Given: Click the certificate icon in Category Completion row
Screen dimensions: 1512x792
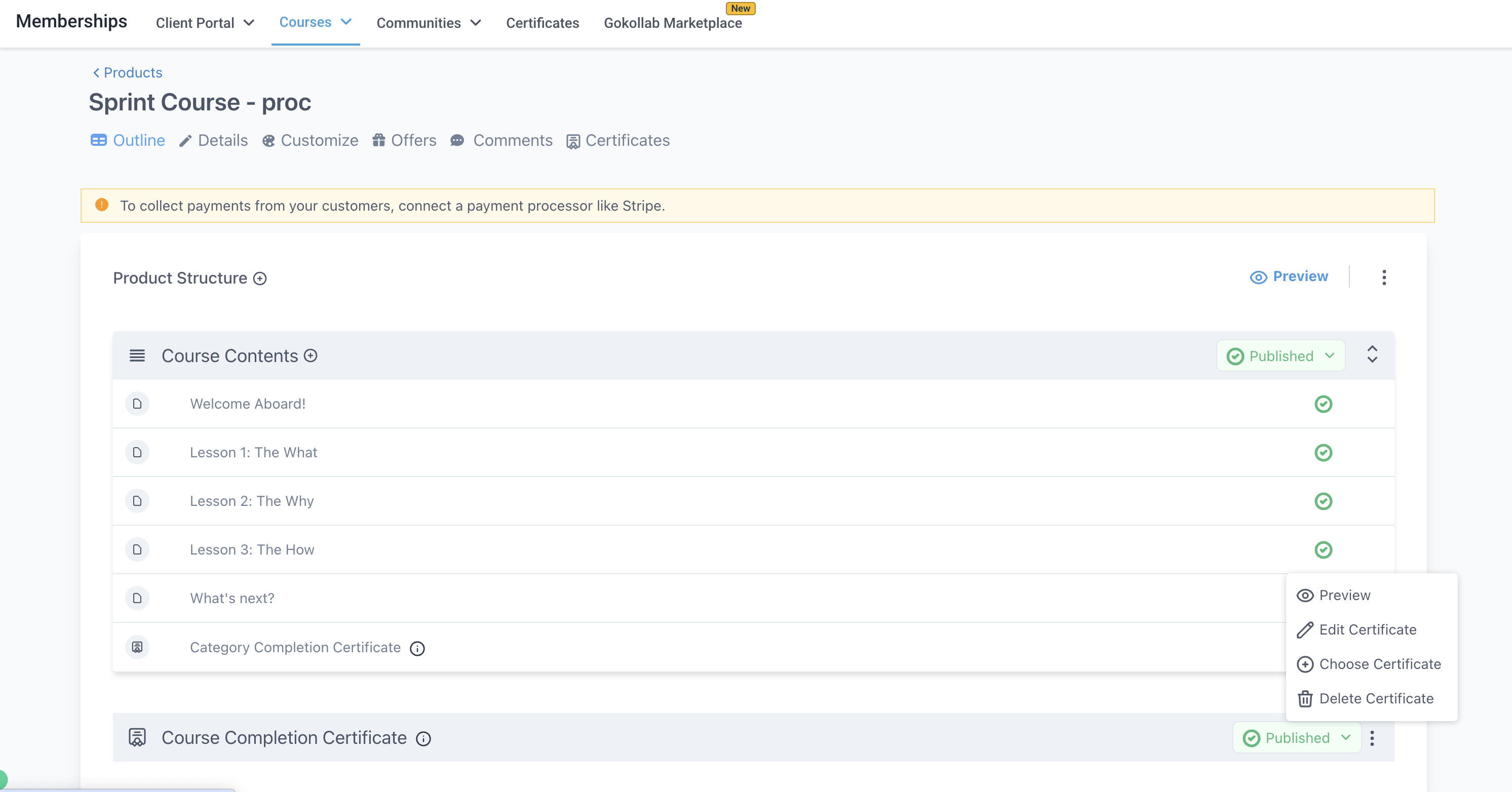Looking at the screenshot, I should 137,647.
